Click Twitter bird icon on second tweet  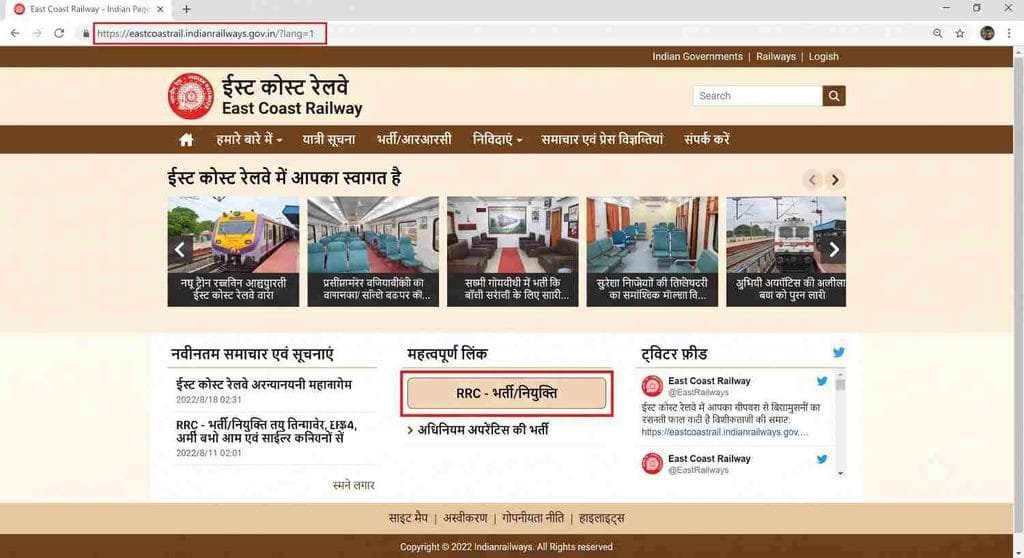tap(822, 459)
